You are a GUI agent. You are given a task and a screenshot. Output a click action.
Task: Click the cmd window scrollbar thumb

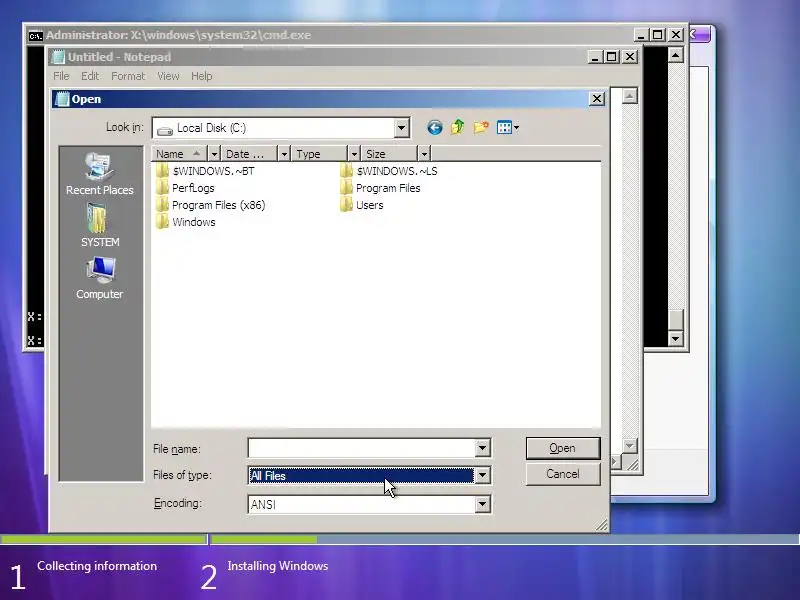(x=676, y=320)
